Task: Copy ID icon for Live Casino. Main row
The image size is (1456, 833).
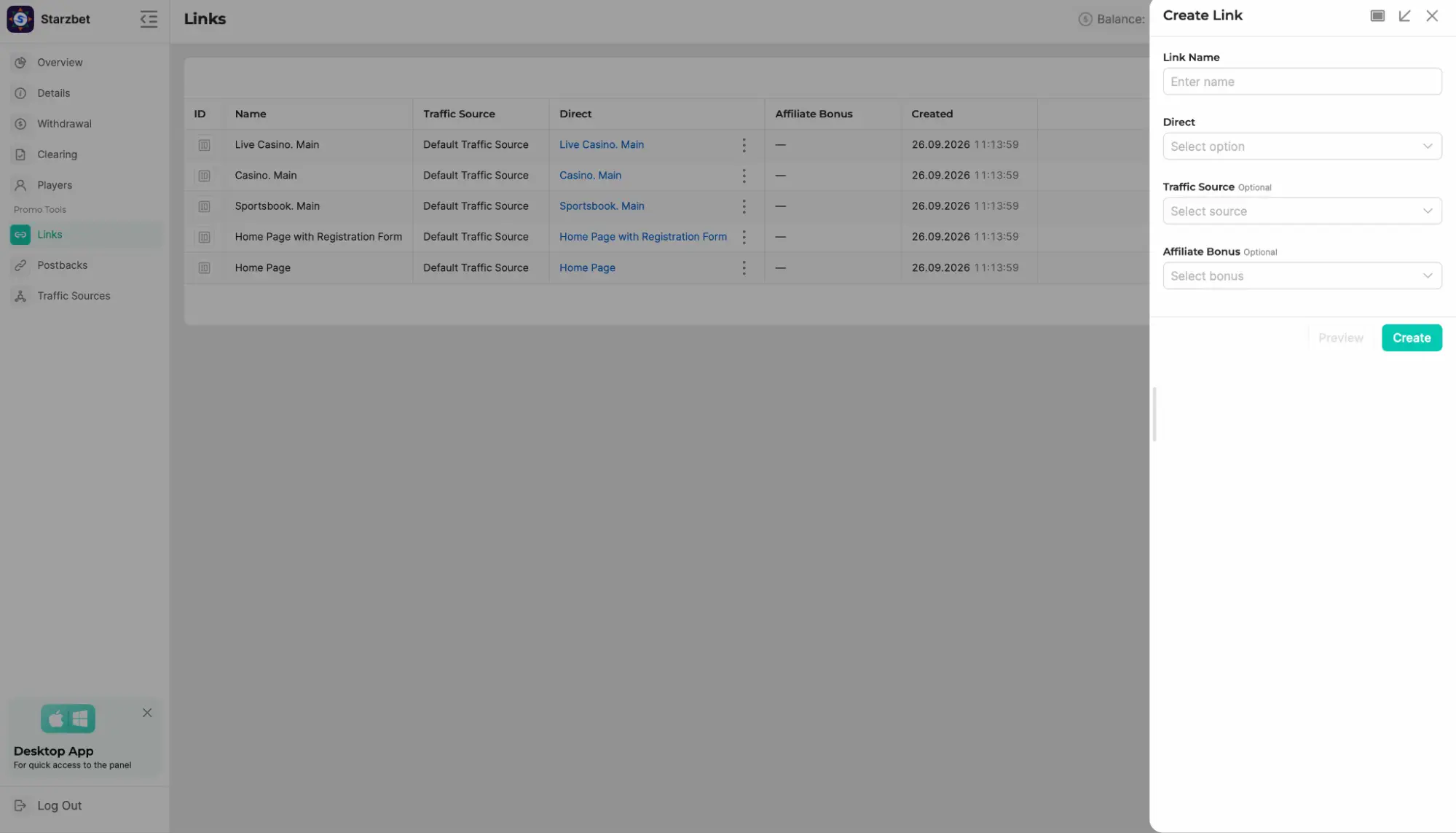Action: [204, 145]
